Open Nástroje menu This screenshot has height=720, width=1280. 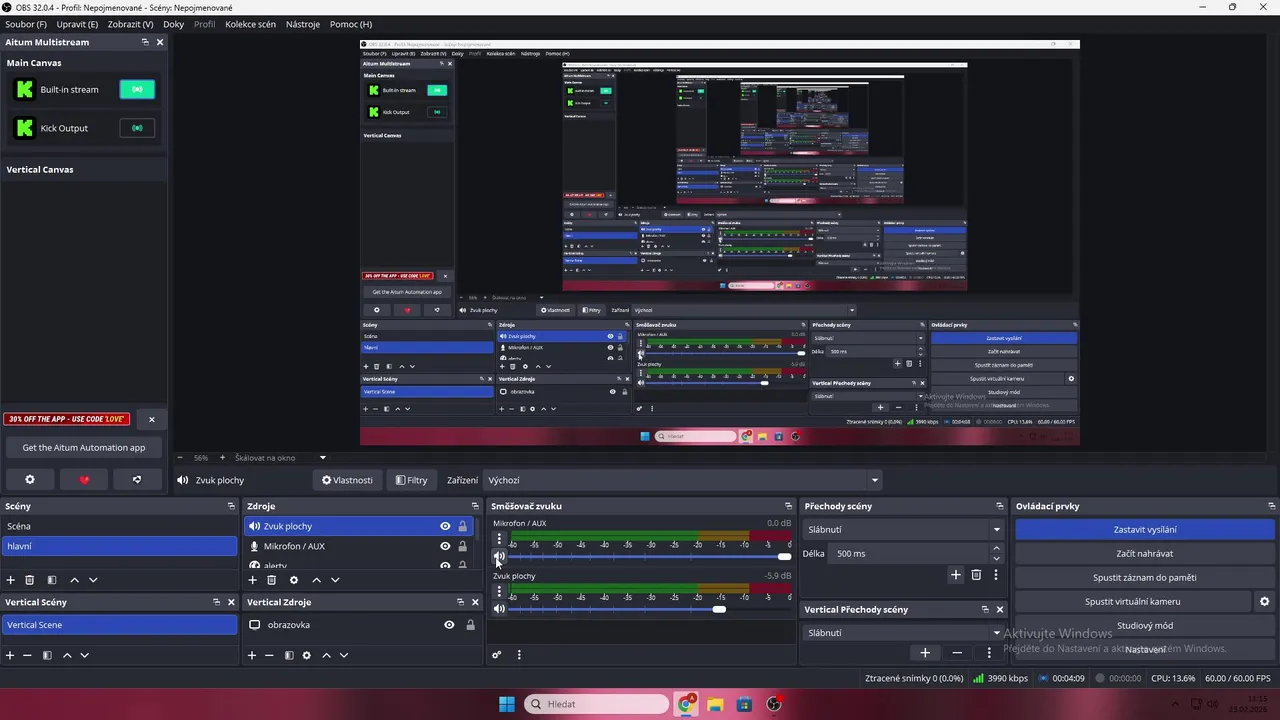303,24
